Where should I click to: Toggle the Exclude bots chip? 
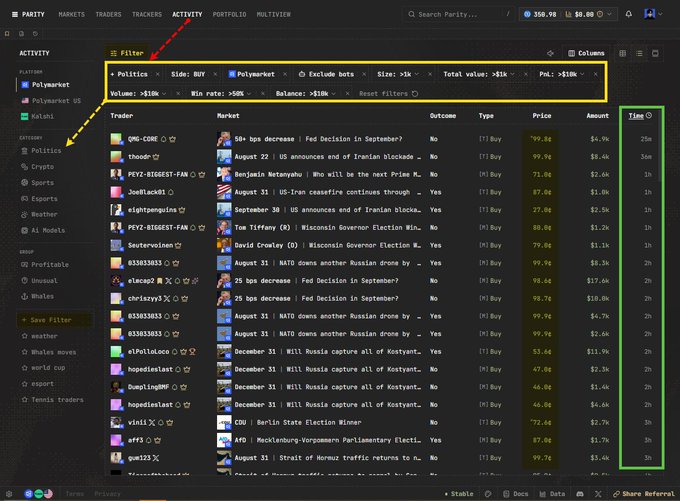point(327,74)
